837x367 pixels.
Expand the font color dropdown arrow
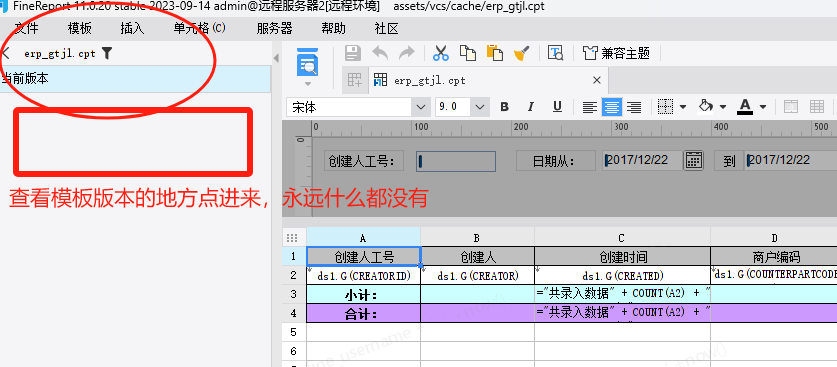pos(763,107)
